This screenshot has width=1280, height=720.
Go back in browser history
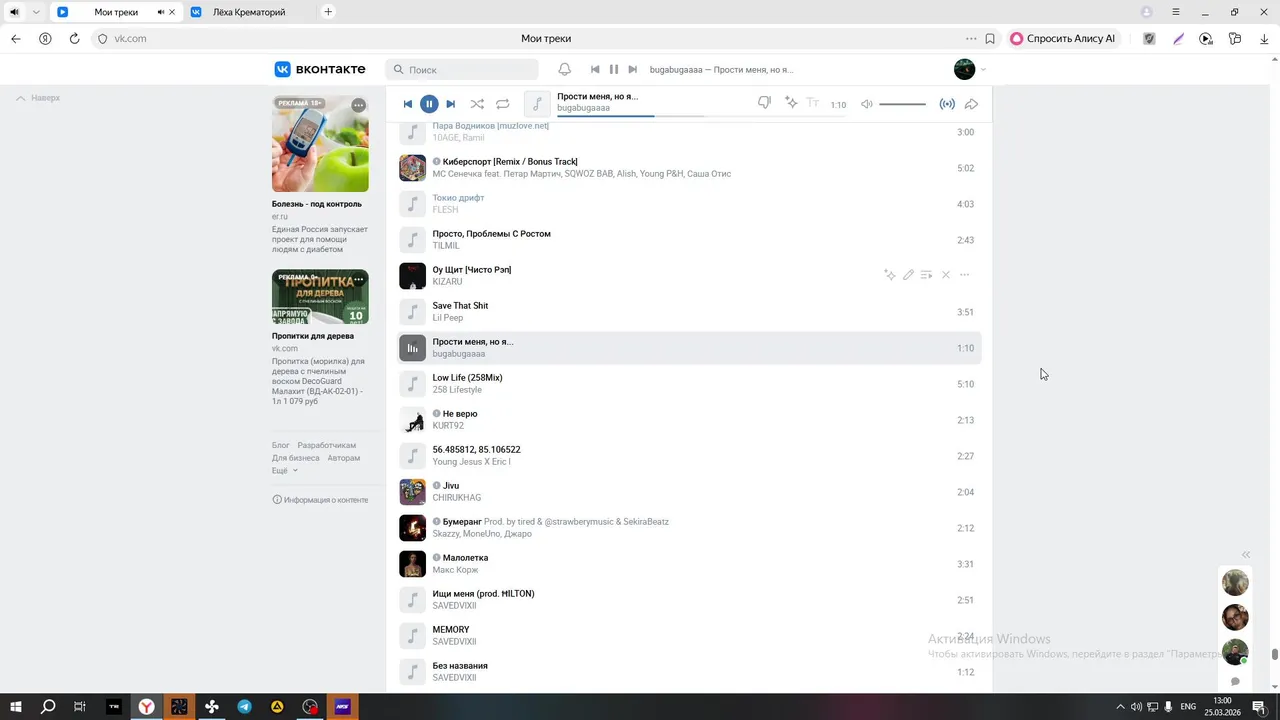click(15, 39)
